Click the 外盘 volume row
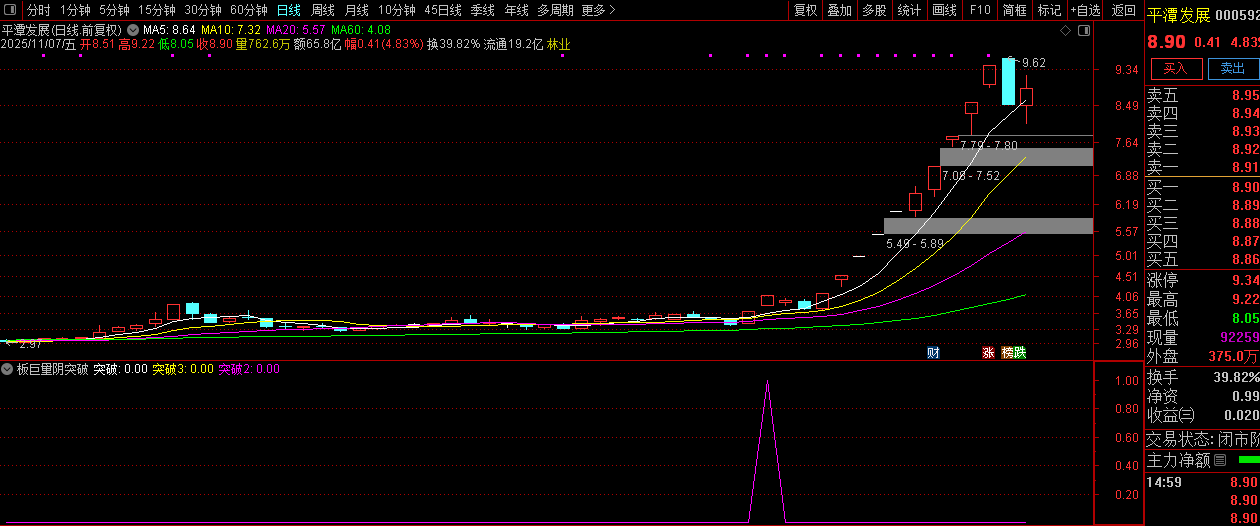Viewport: 1260px width, 526px height. [x=1202, y=356]
